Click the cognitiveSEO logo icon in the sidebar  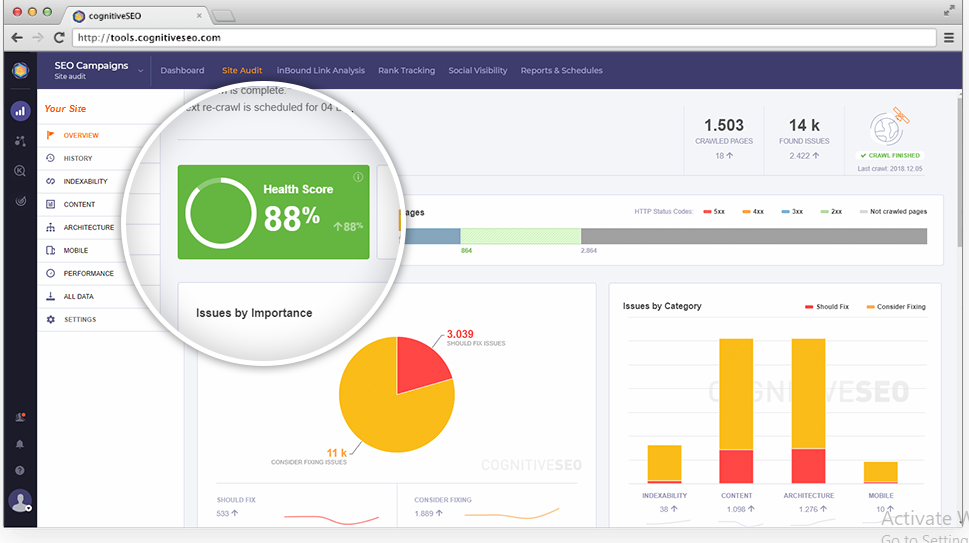point(20,70)
